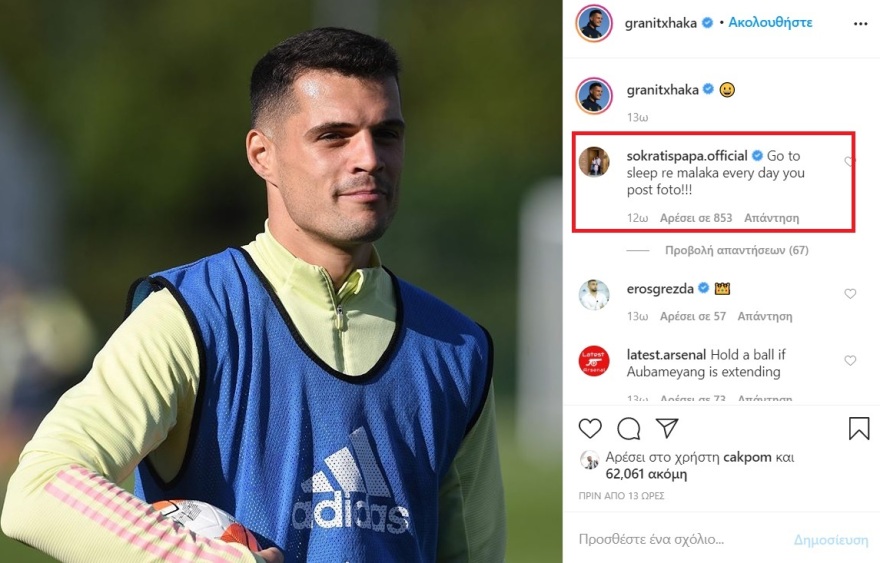Like the latest.arsenal comment
880x563 pixels.
[850, 360]
